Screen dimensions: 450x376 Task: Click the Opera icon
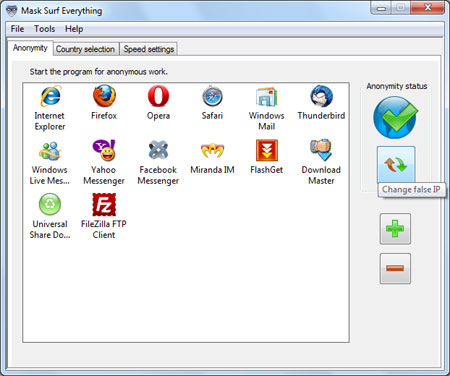tap(158, 96)
